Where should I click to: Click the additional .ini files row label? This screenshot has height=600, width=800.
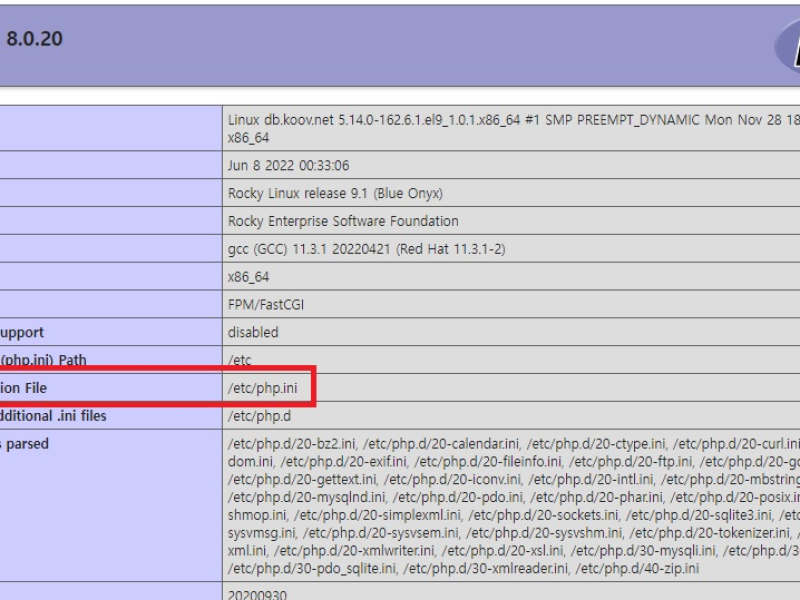tap(53, 416)
